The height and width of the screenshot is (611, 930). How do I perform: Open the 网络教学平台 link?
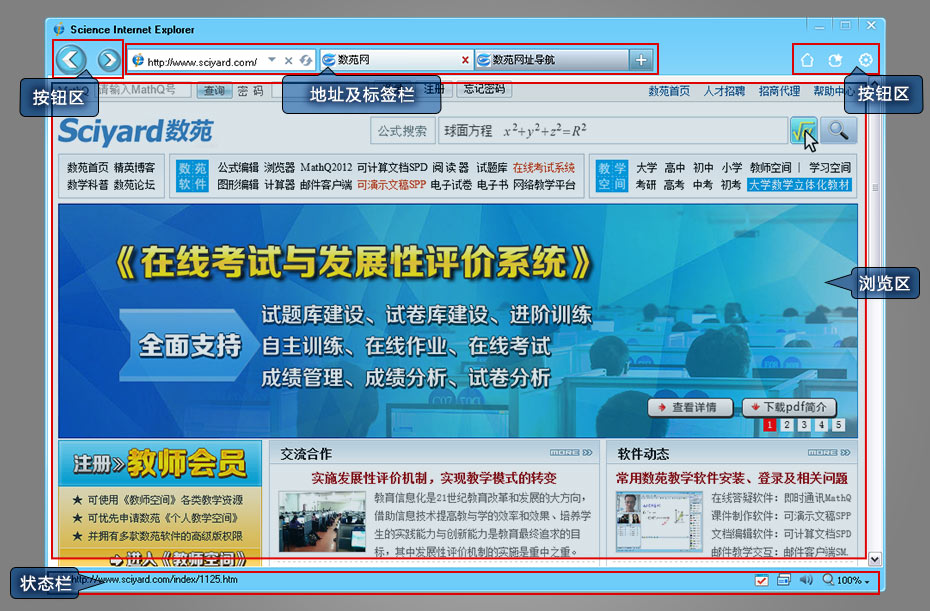click(x=544, y=185)
